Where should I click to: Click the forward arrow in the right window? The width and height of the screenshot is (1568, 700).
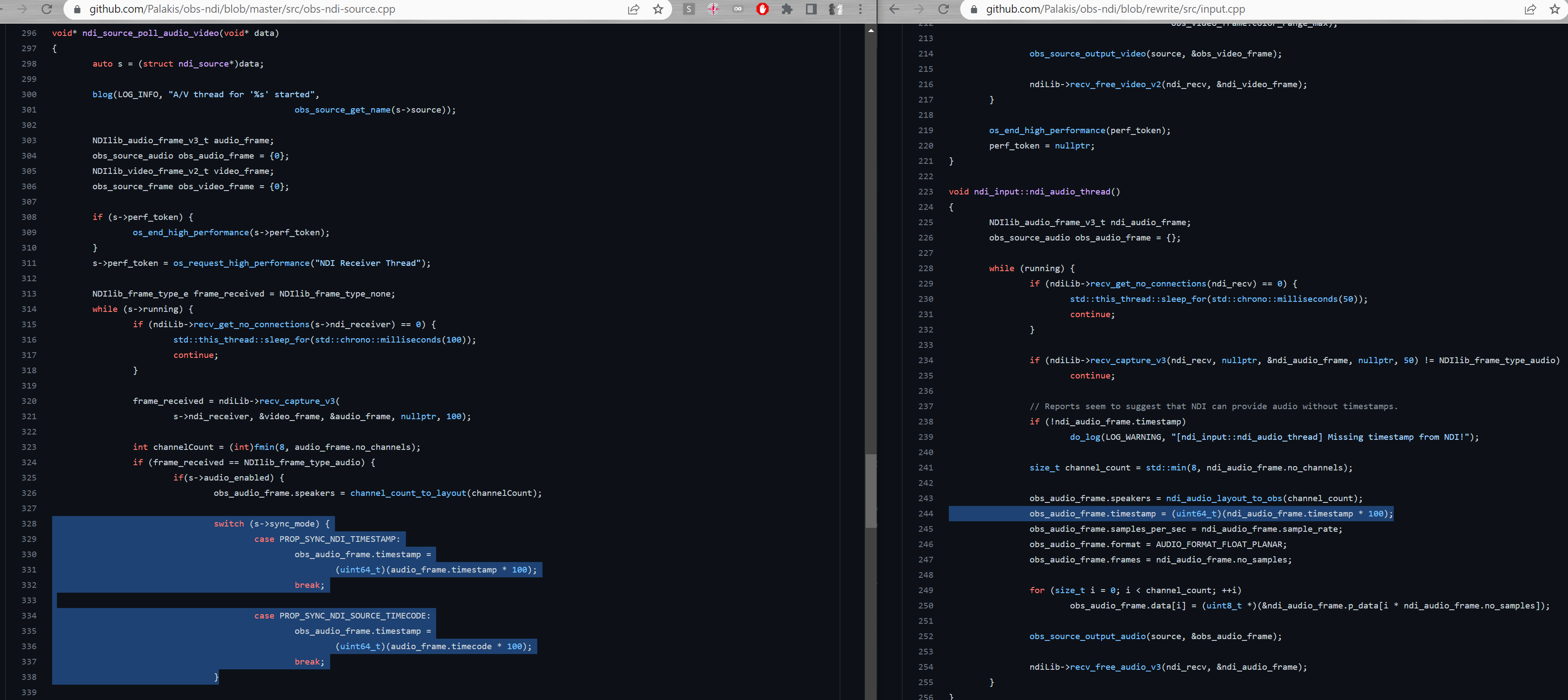919,9
